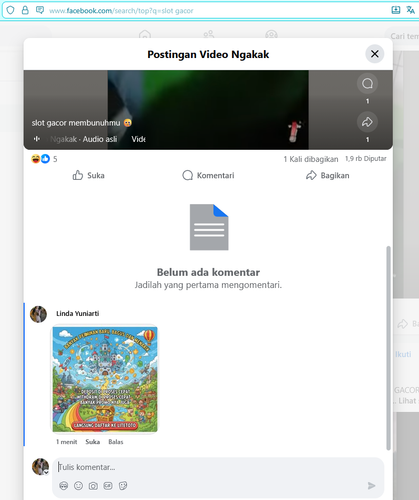Click the 'slot gacor membunuhmu' video caption
This screenshot has width=419, height=500.
coord(82,123)
